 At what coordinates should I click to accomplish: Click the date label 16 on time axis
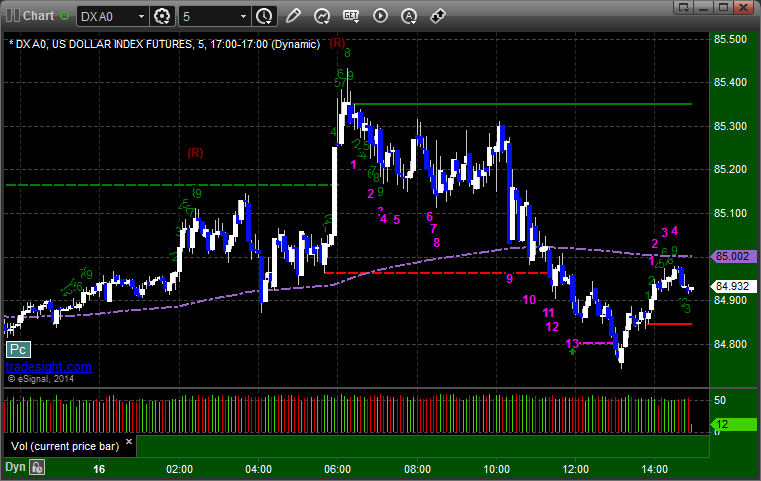[x=99, y=469]
